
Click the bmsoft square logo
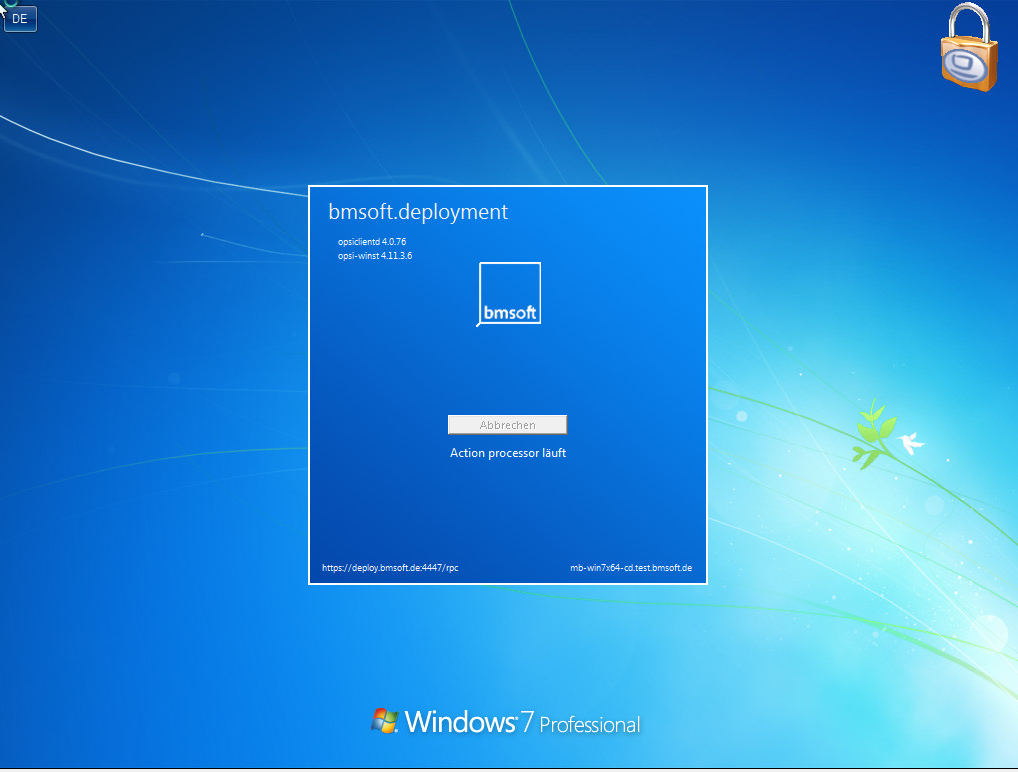(510, 293)
